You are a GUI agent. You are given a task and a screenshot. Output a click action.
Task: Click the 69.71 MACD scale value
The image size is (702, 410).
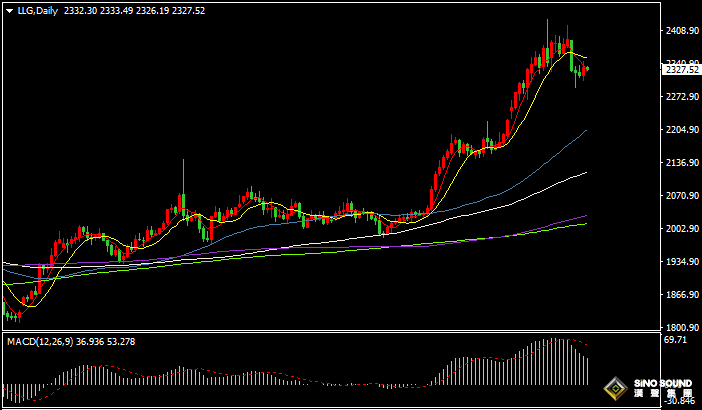click(676, 341)
